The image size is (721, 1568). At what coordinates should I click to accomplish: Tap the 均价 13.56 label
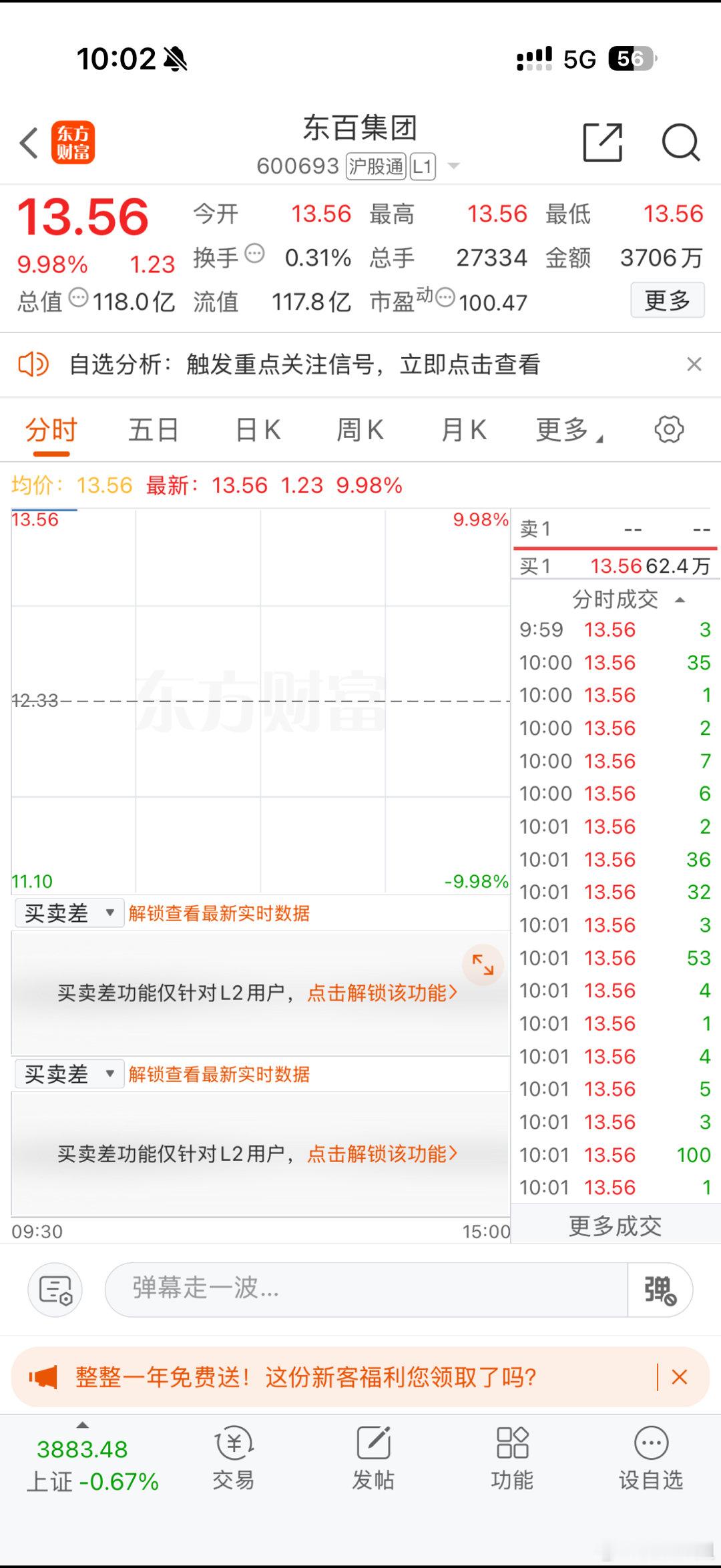tap(72, 485)
